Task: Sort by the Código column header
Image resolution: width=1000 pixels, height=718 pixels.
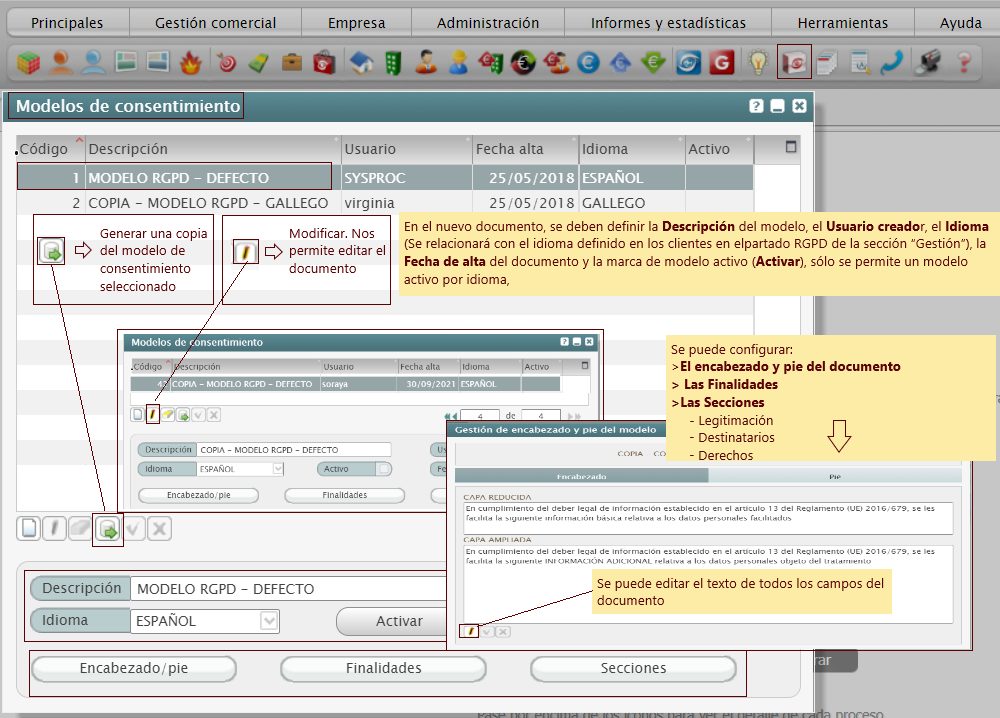Action: (x=50, y=149)
